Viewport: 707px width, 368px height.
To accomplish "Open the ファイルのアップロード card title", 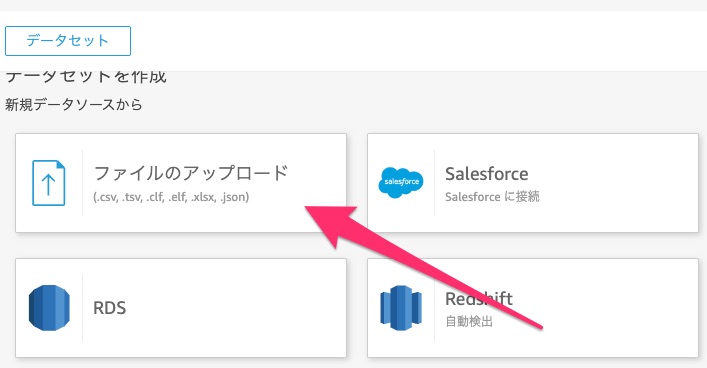I will [191, 173].
